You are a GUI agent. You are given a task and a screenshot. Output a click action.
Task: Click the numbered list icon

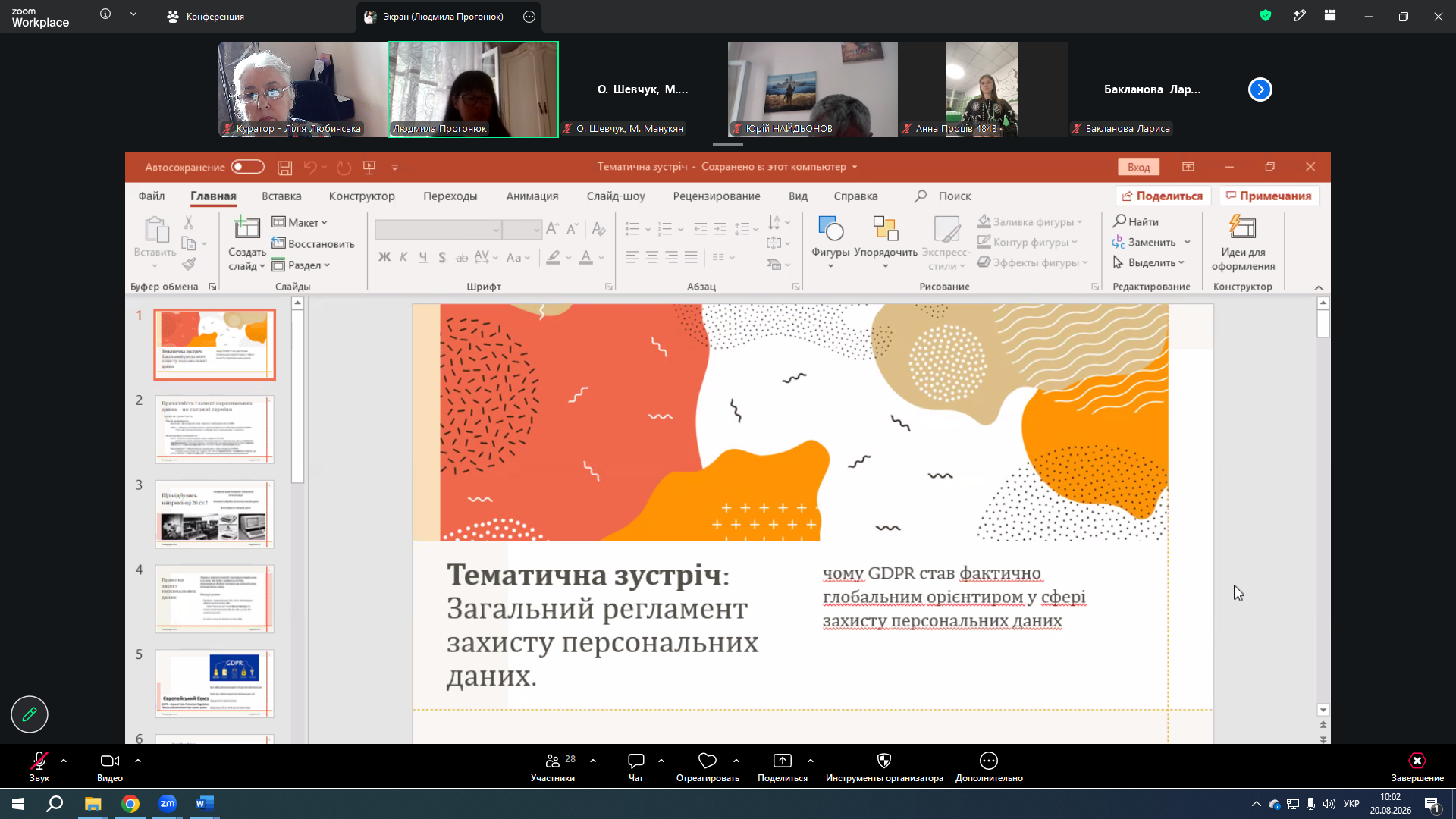pos(665,228)
